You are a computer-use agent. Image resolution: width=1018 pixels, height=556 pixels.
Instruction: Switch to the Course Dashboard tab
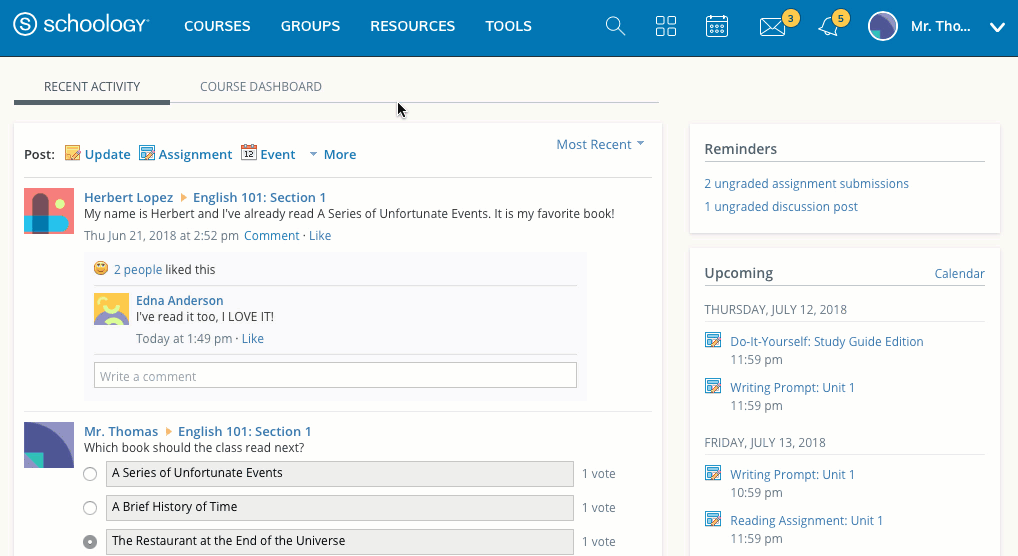click(261, 87)
